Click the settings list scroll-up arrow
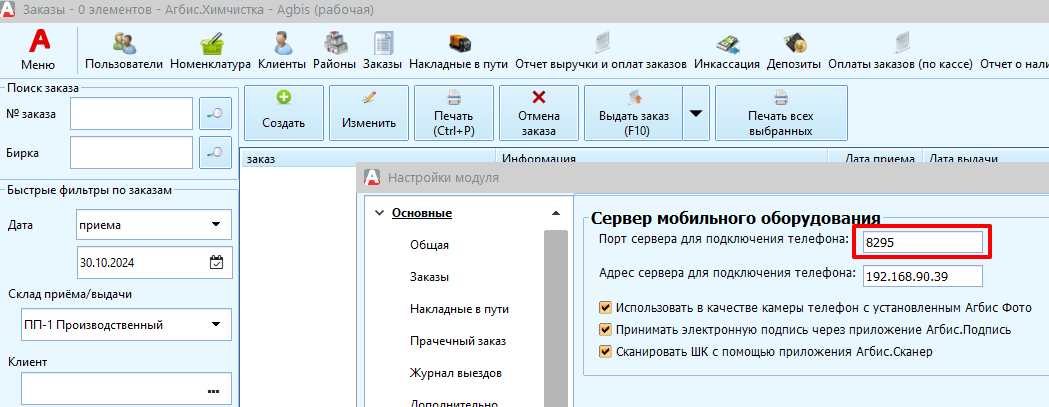 555,214
